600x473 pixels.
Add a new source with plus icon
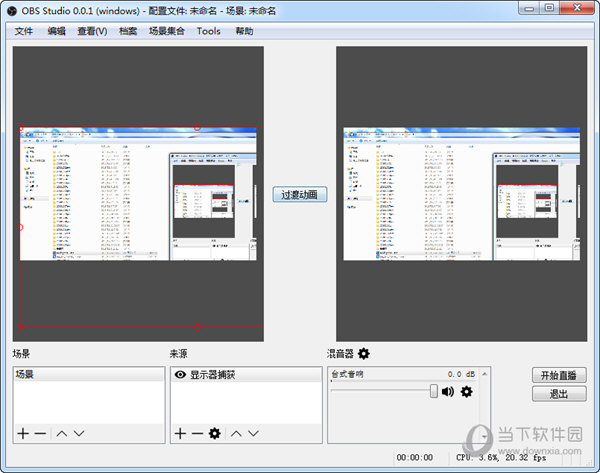[x=180, y=433]
